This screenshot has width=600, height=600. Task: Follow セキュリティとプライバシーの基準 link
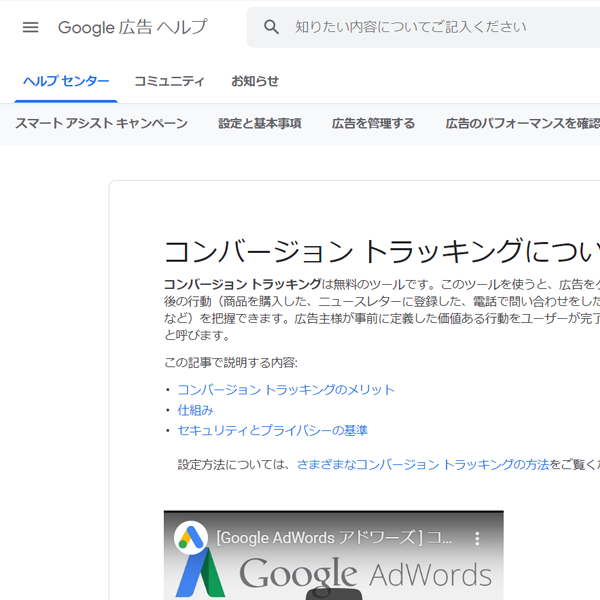tap(272, 430)
